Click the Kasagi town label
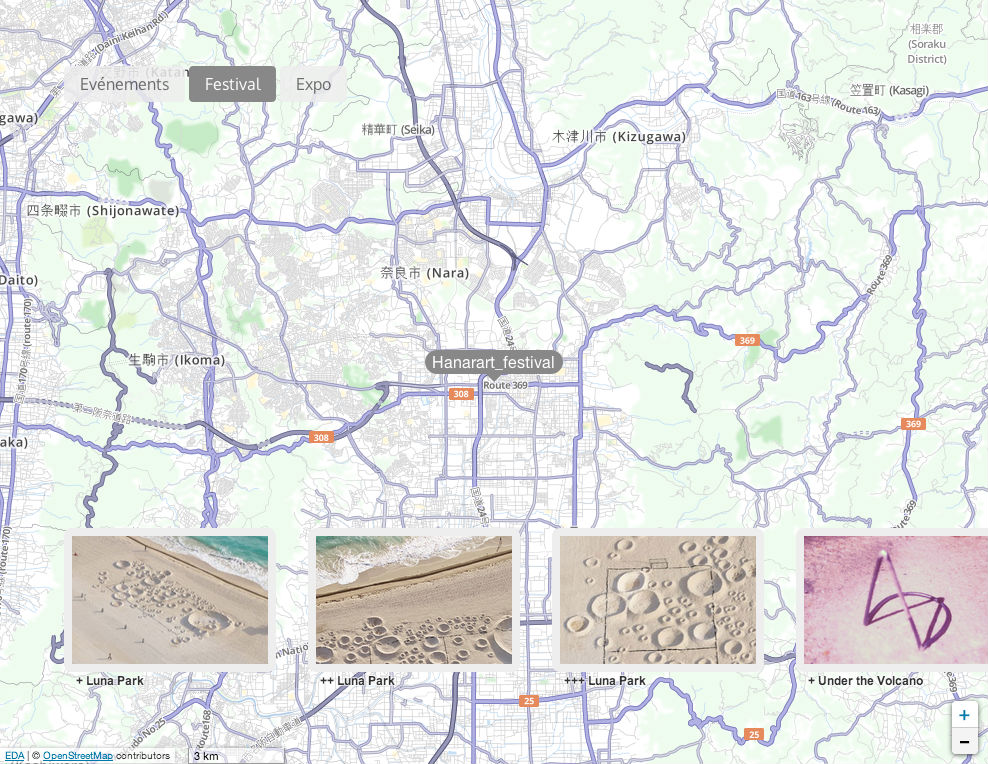Screen dimensions: 988x764 click(889, 91)
